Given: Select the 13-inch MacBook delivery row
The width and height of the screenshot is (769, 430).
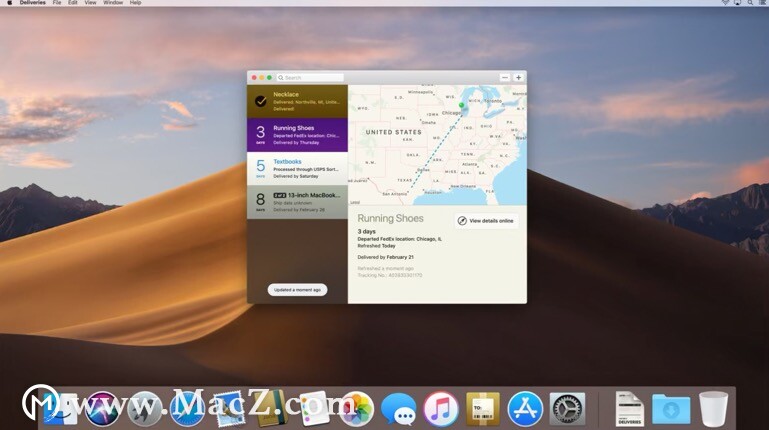Looking at the screenshot, I should pyautogui.click(x=297, y=202).
